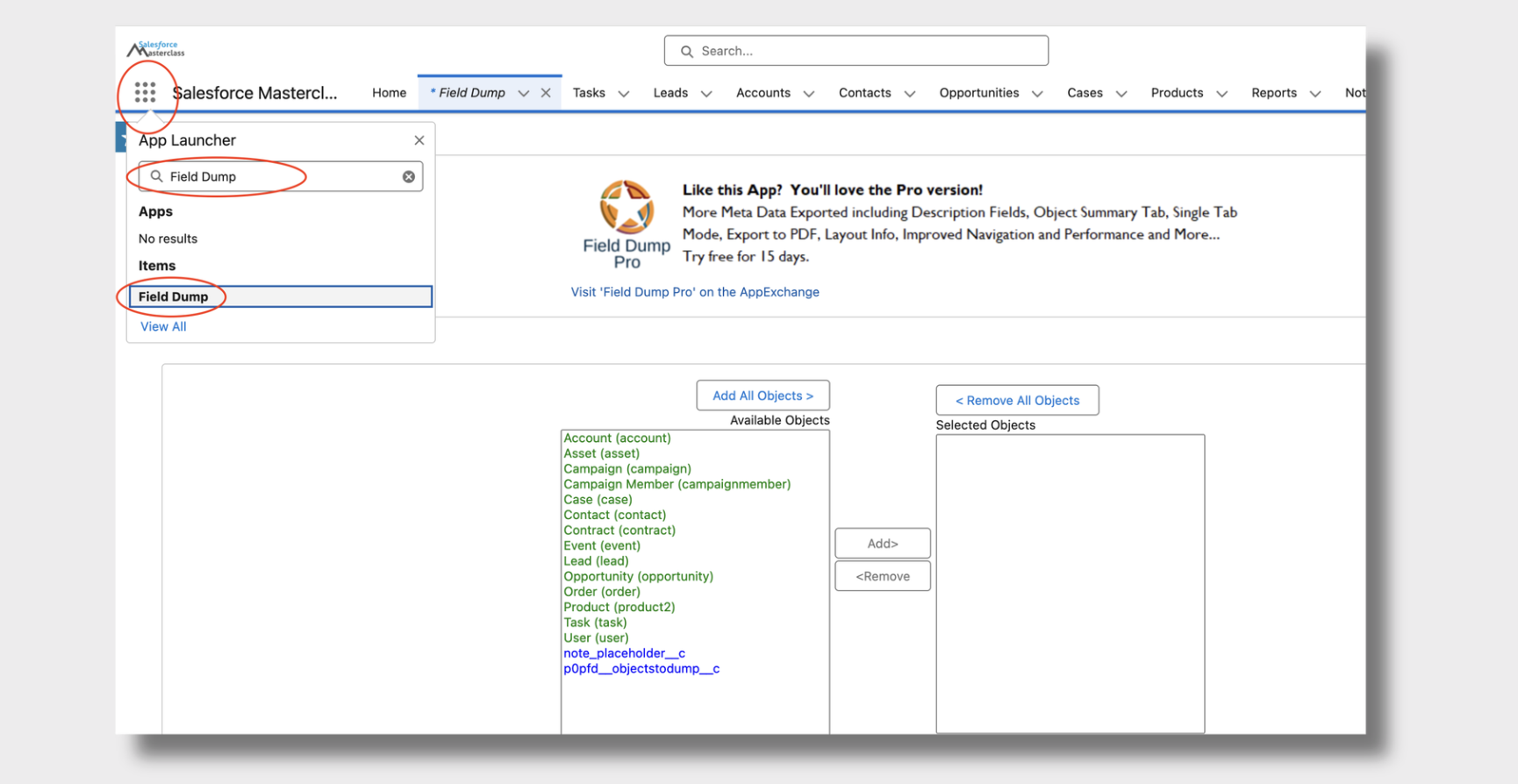The image size is (1518, 784).
Task: Expand the Reports tab dropdown
Action: 1315,94
